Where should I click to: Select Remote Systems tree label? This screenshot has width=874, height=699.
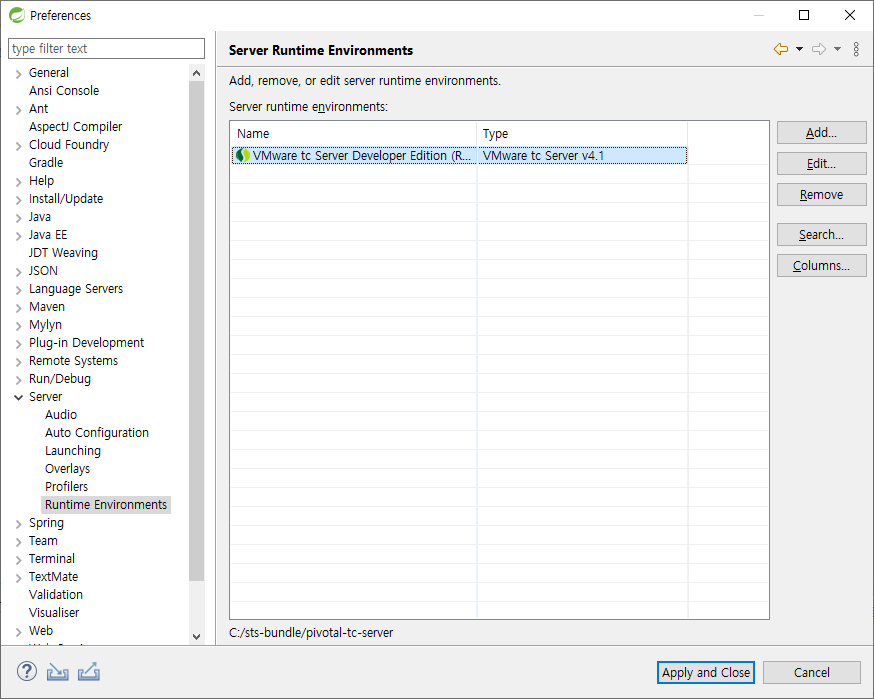click(x=74, y=361)
